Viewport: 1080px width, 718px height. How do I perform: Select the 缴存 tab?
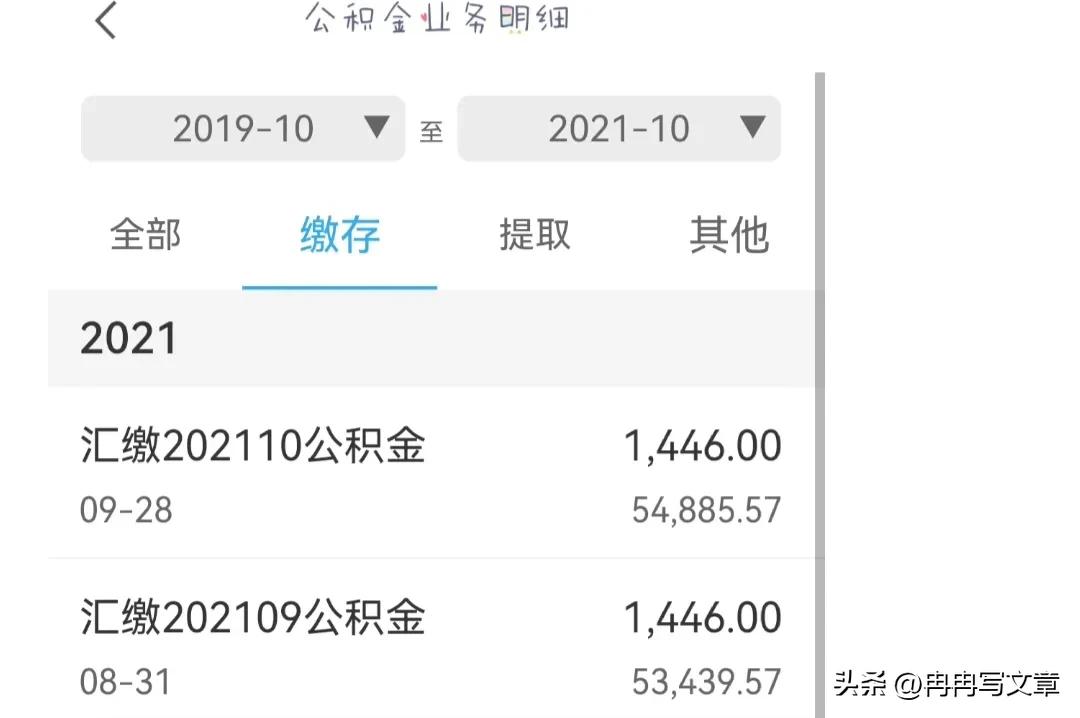coord(338,235)
